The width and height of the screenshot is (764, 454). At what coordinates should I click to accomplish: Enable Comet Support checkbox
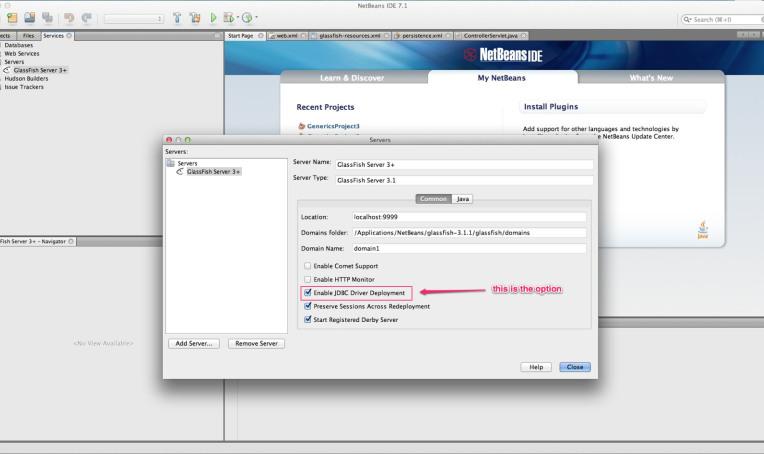pos(307,265)
